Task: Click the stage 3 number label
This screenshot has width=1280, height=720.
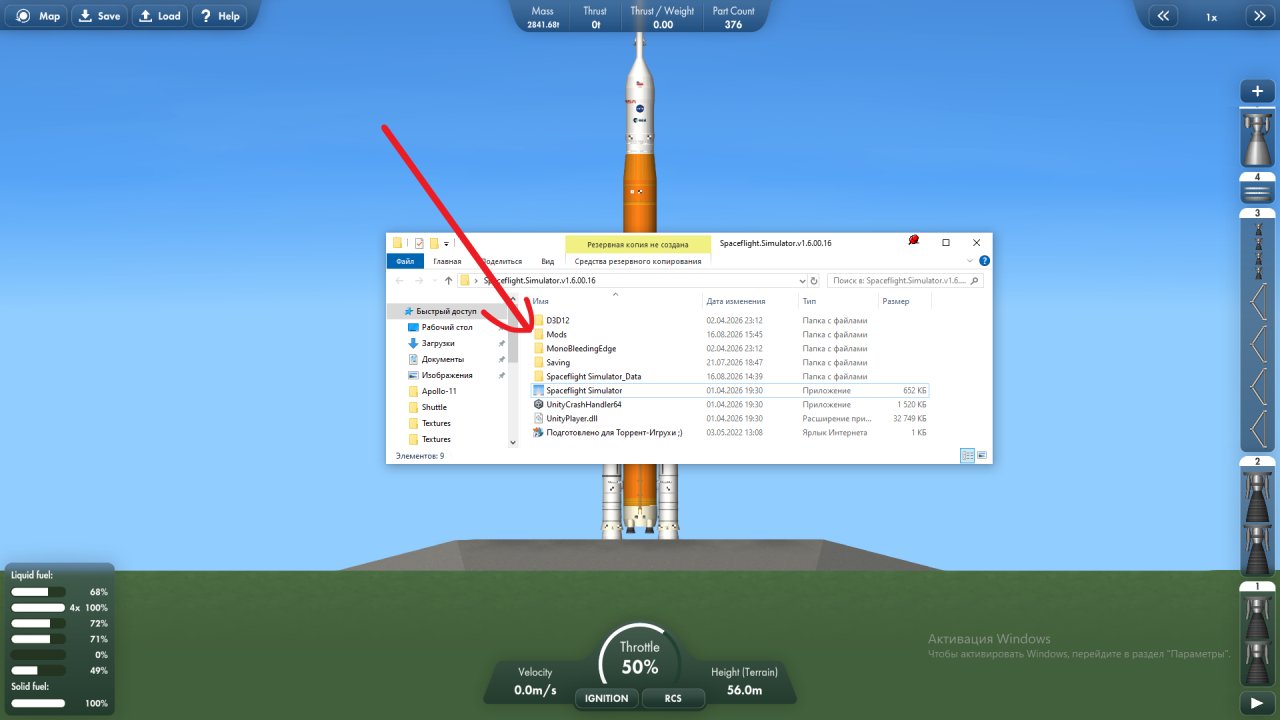Action: [x=1257, y=213]
